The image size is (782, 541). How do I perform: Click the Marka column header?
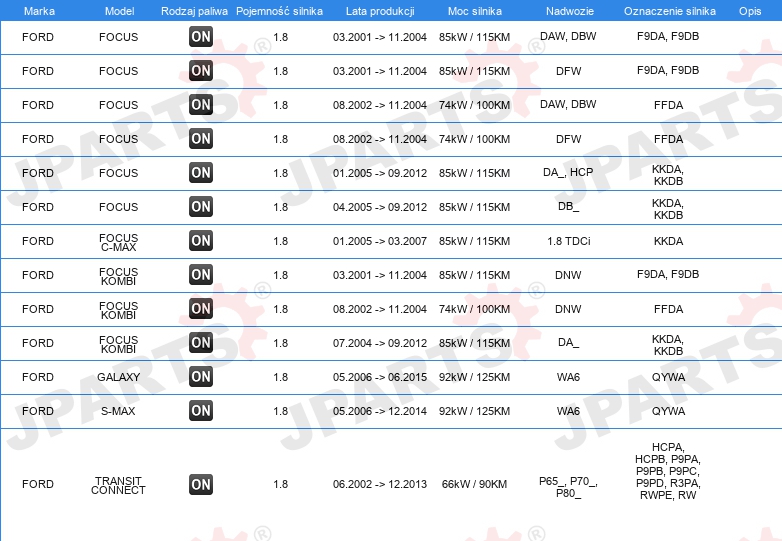click(39, 11)
